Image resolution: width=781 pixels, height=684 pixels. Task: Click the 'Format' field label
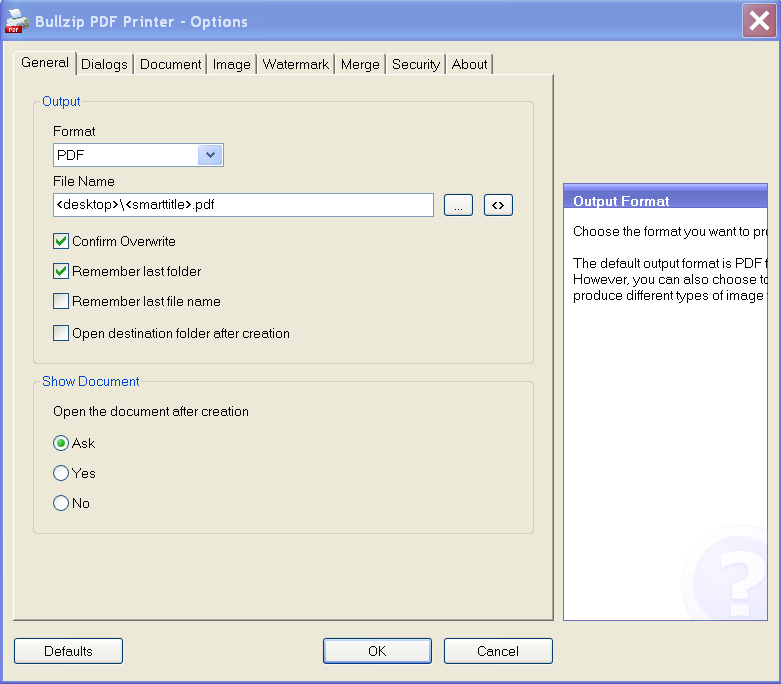pyautogui.click(x=74, y=132)
